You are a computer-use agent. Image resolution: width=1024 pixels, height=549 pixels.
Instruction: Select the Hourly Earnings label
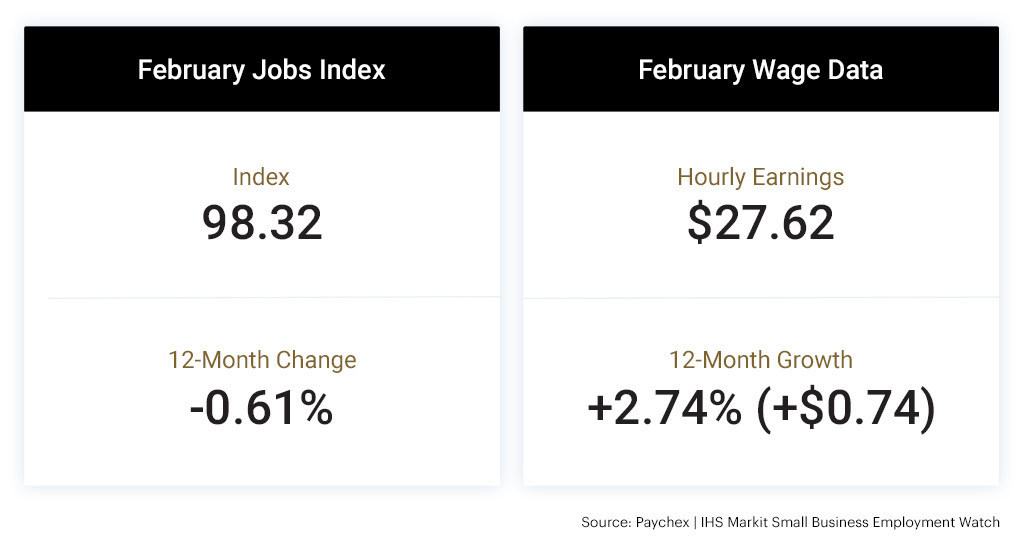pos(760,177)
